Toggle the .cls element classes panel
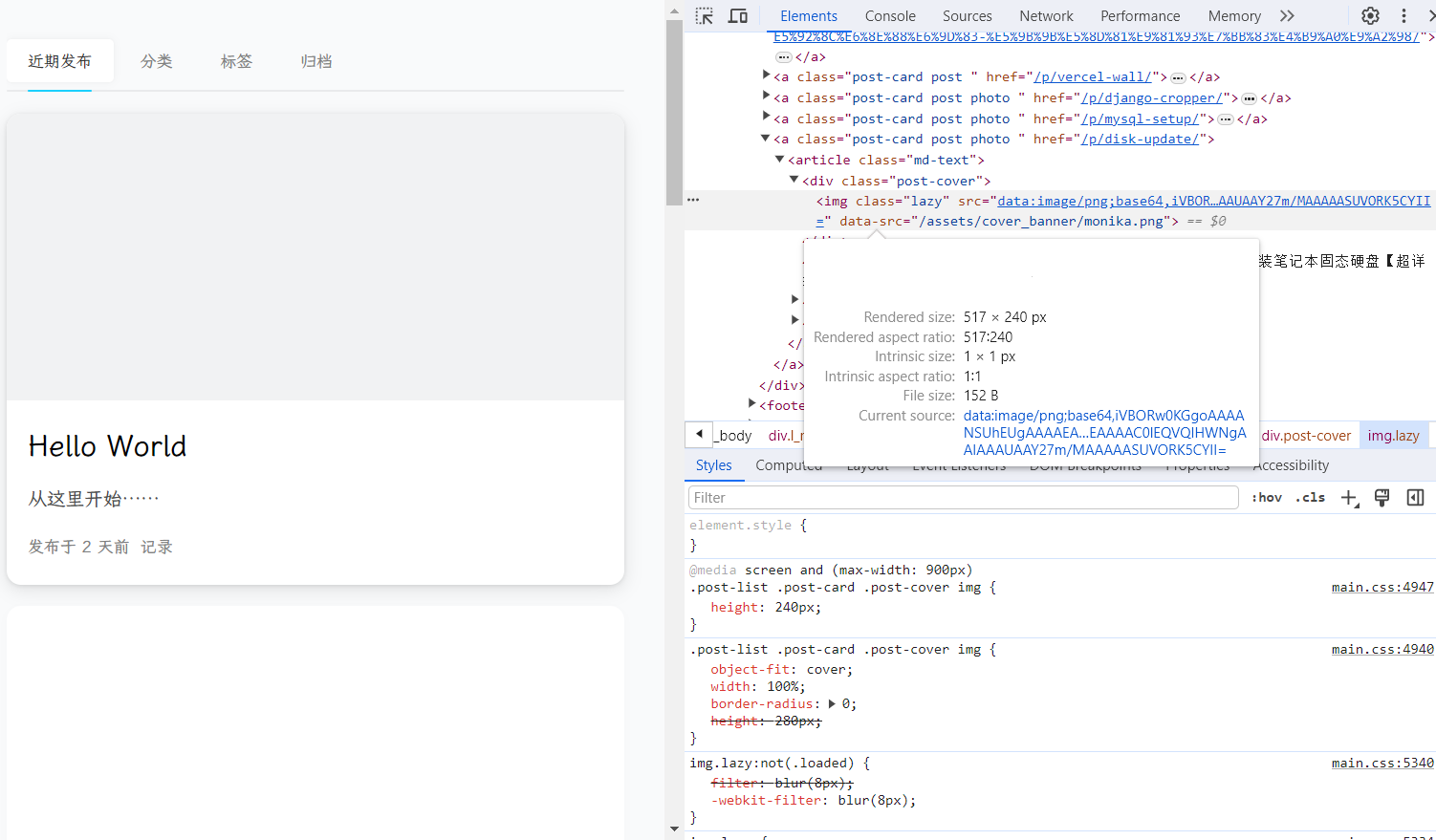Viewport: 1436px width, 840px height. coord(1310,498)
